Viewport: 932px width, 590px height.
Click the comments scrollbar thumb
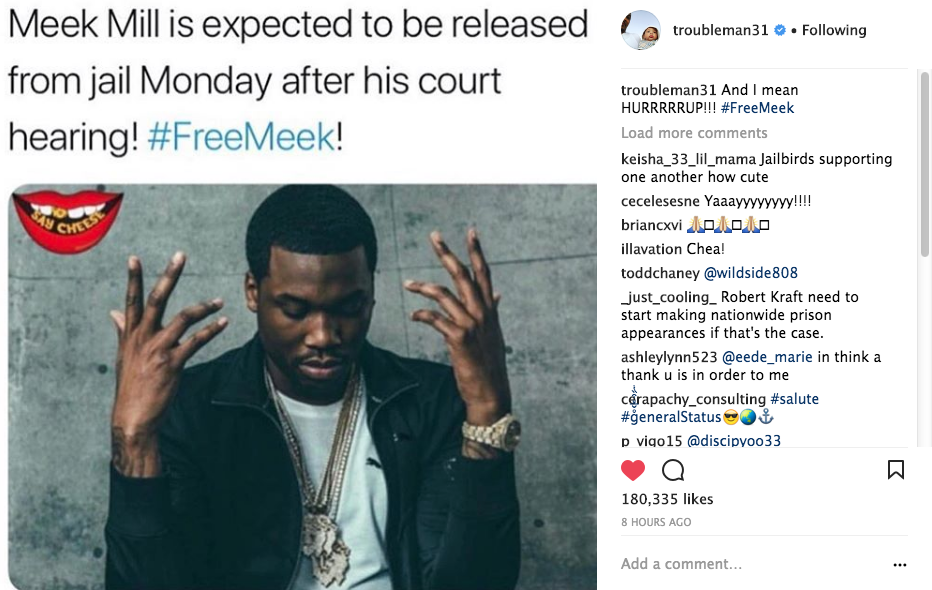(x=924, y=165)
